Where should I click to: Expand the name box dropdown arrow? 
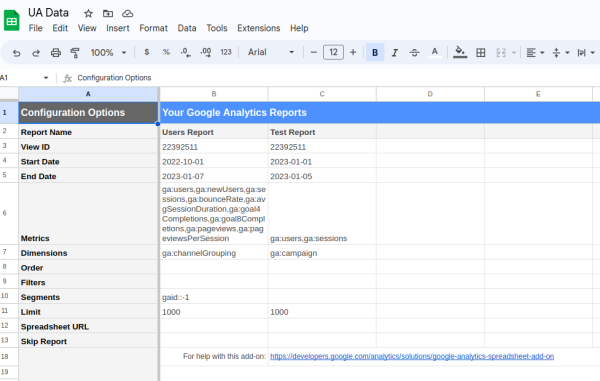coord(46,78)
